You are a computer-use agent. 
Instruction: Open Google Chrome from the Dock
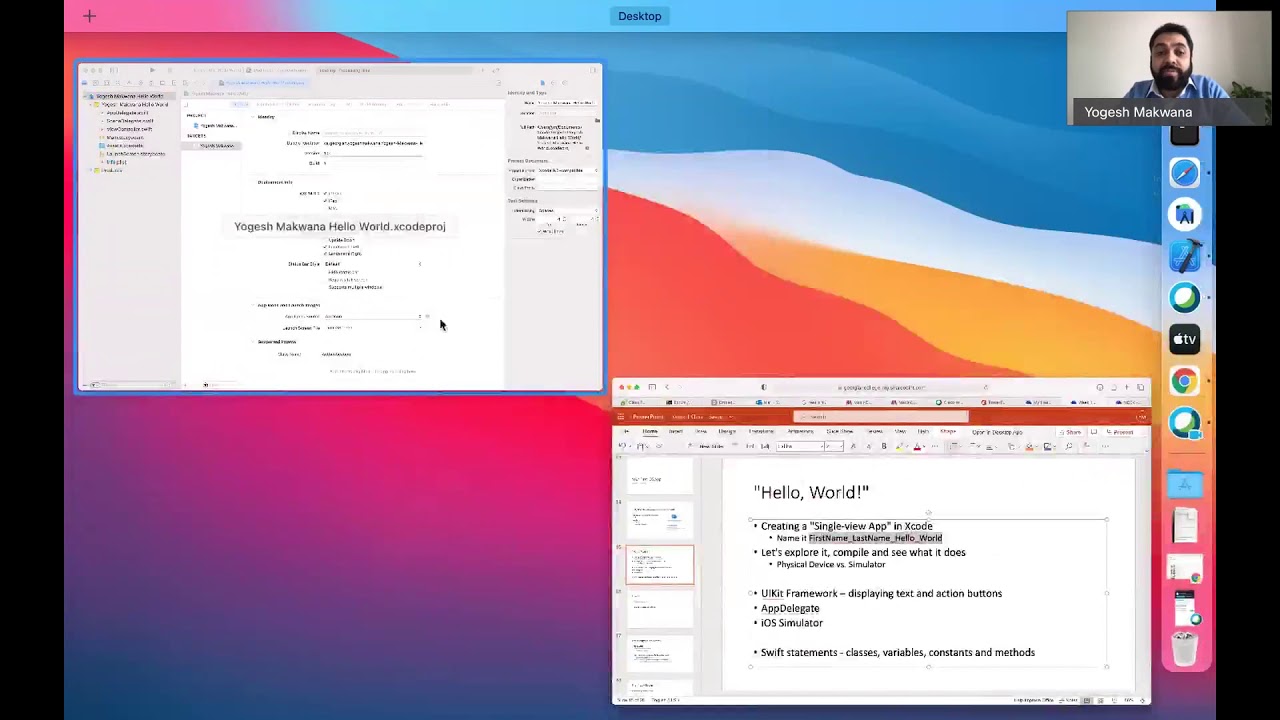1185,381
